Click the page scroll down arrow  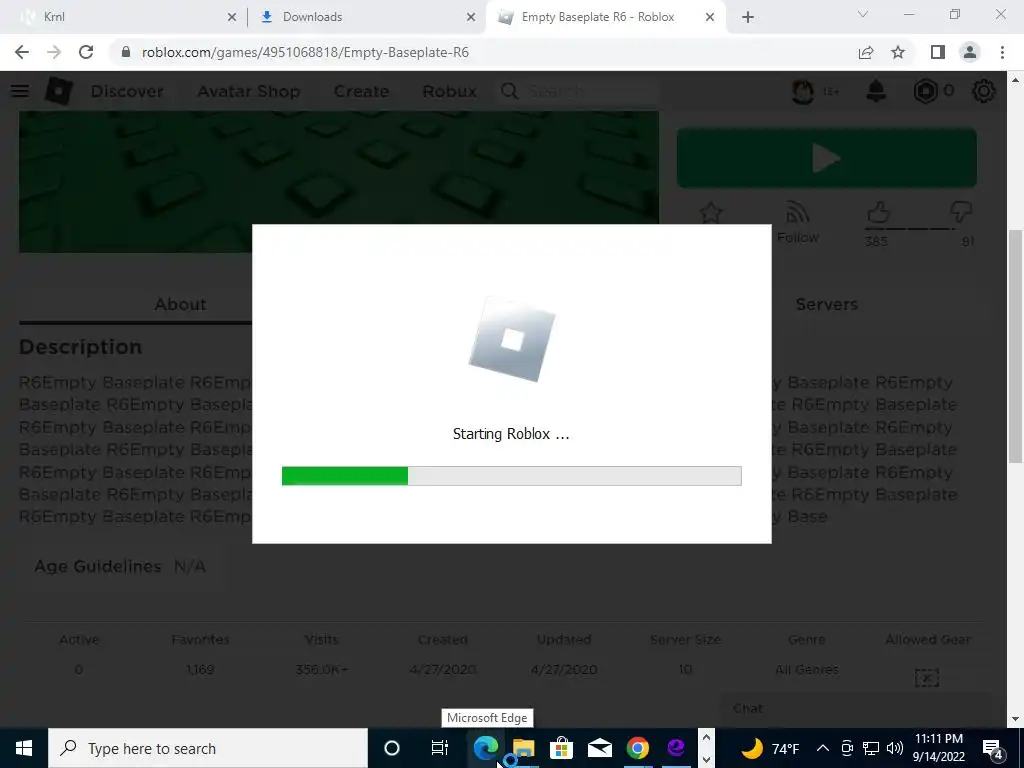1015,719
